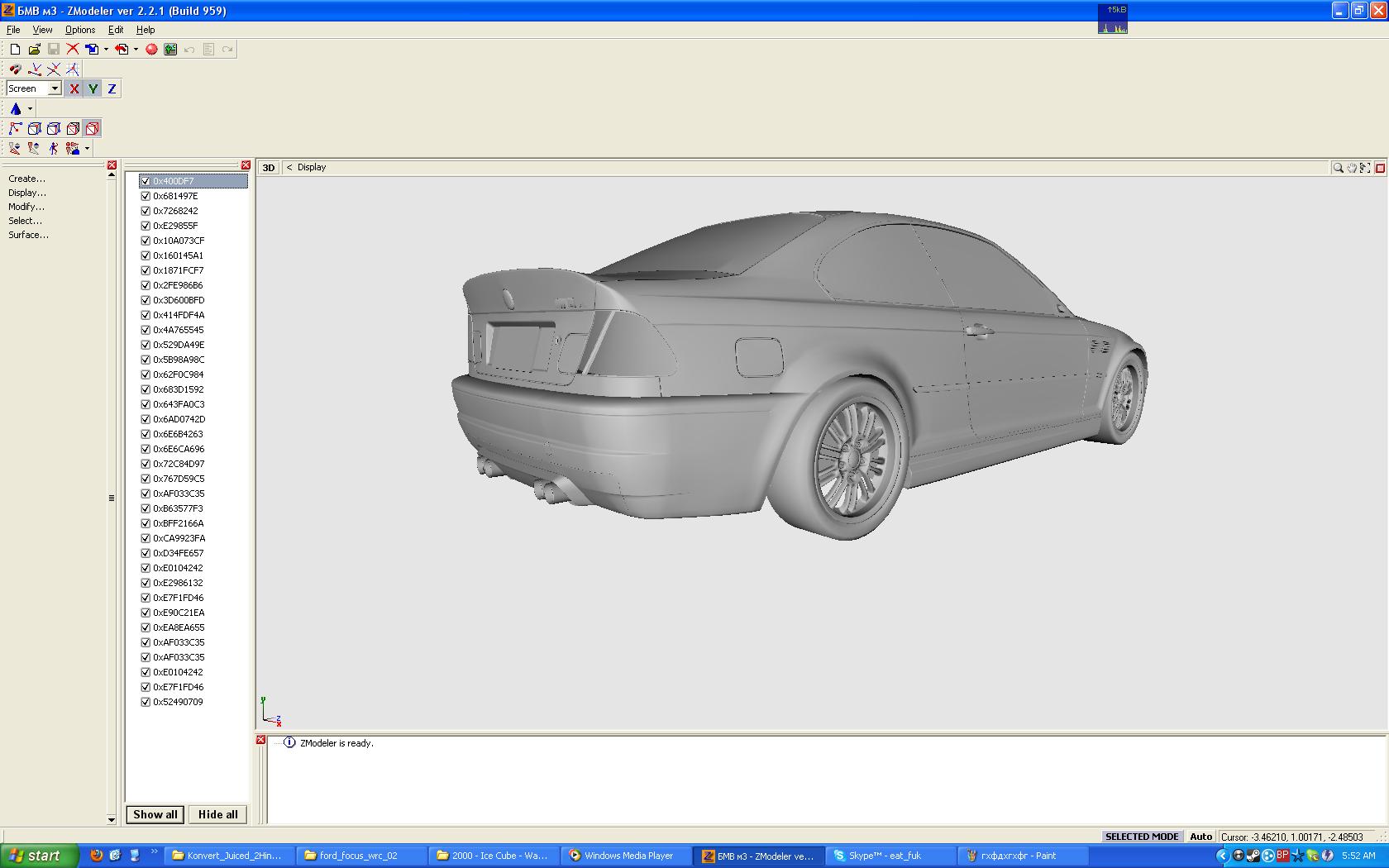The width and height of the screenshot is (1389, 868).
Task: Switch to Windows Media Player in taskbar
Action: 627,856
